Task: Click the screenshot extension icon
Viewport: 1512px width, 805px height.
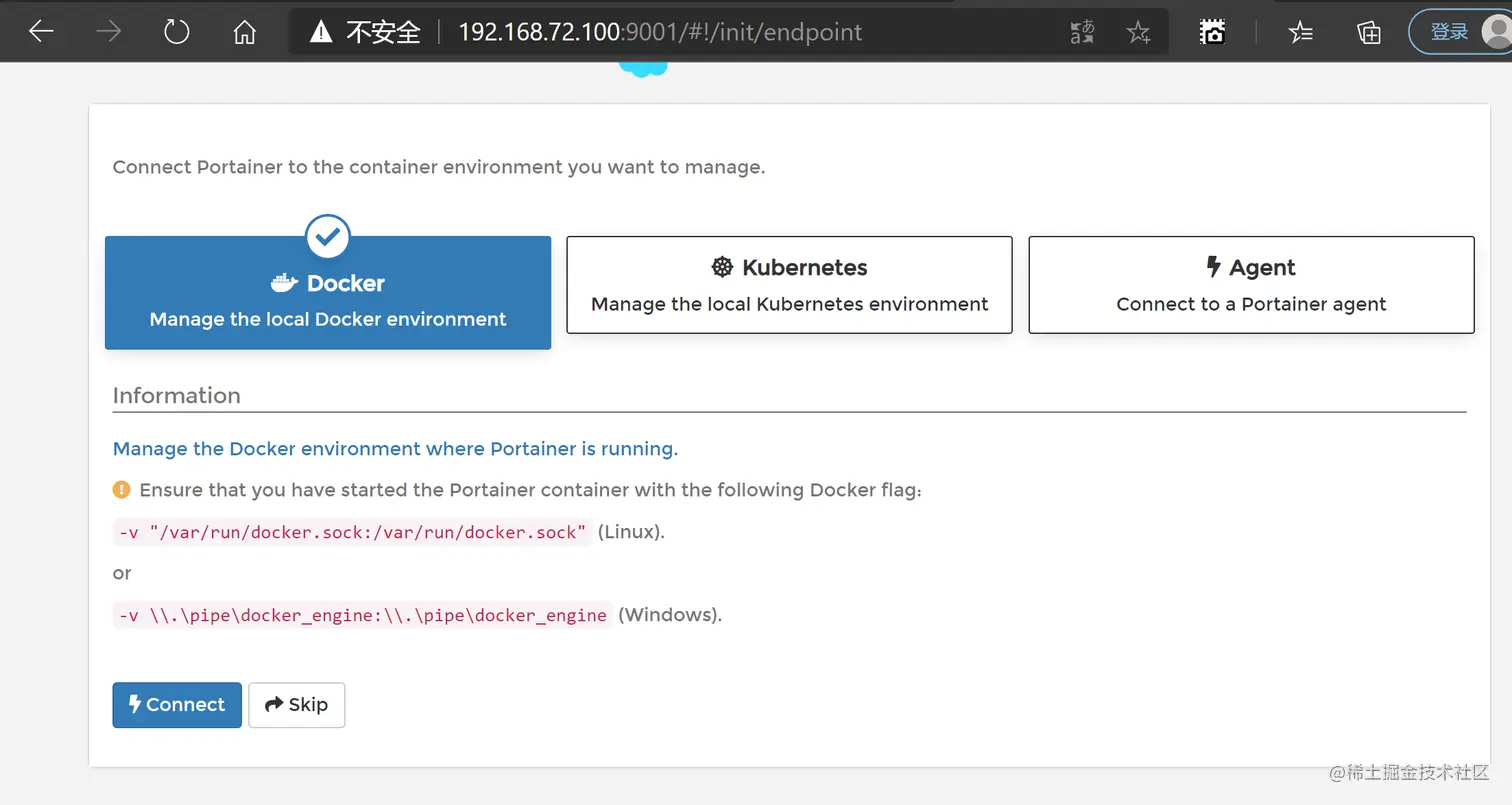Action: 1212,32
